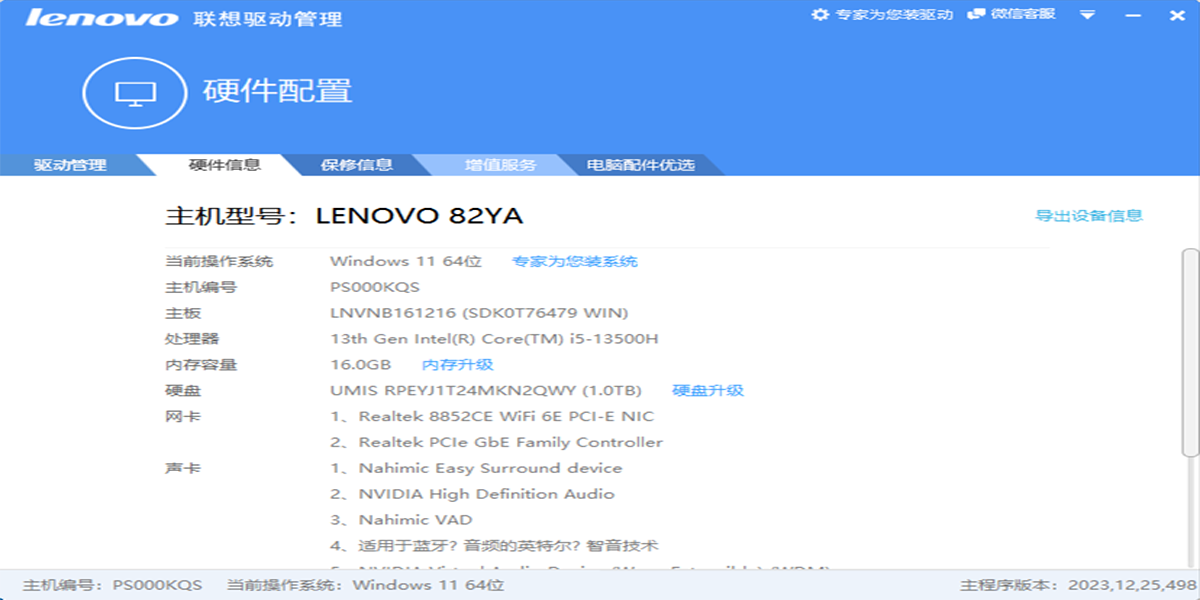Select the 硬件信息 tab
The height and width of the screenshot is (600, 1200).
pyautogui.click(x=225, y=165)
